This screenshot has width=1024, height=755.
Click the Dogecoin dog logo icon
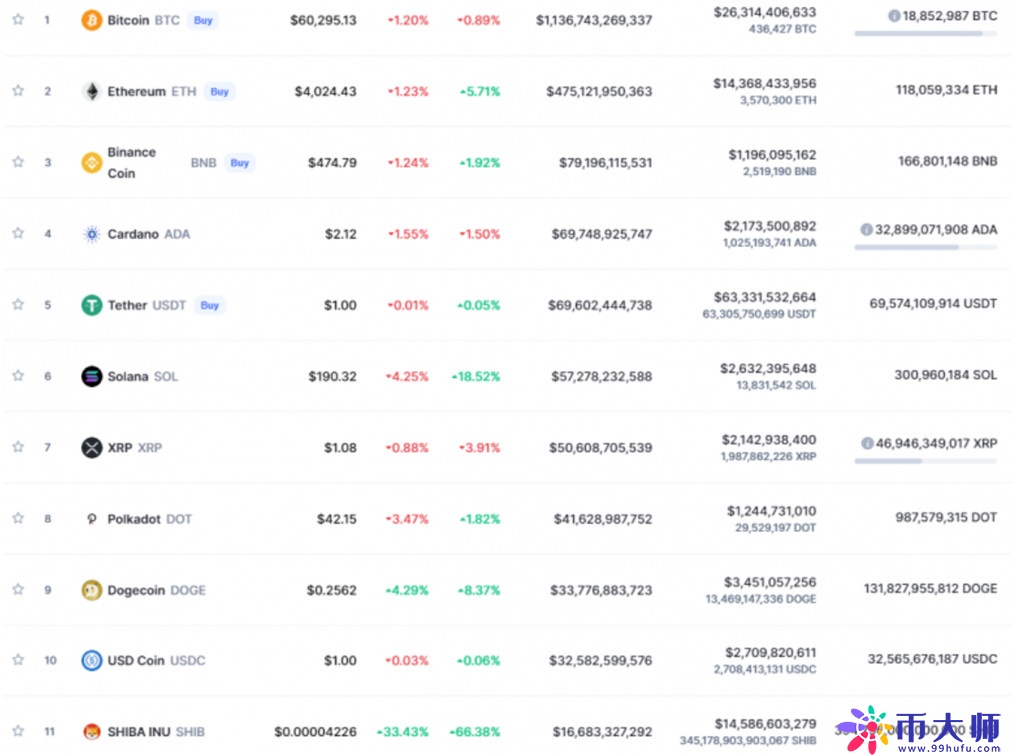coord(91,590)
